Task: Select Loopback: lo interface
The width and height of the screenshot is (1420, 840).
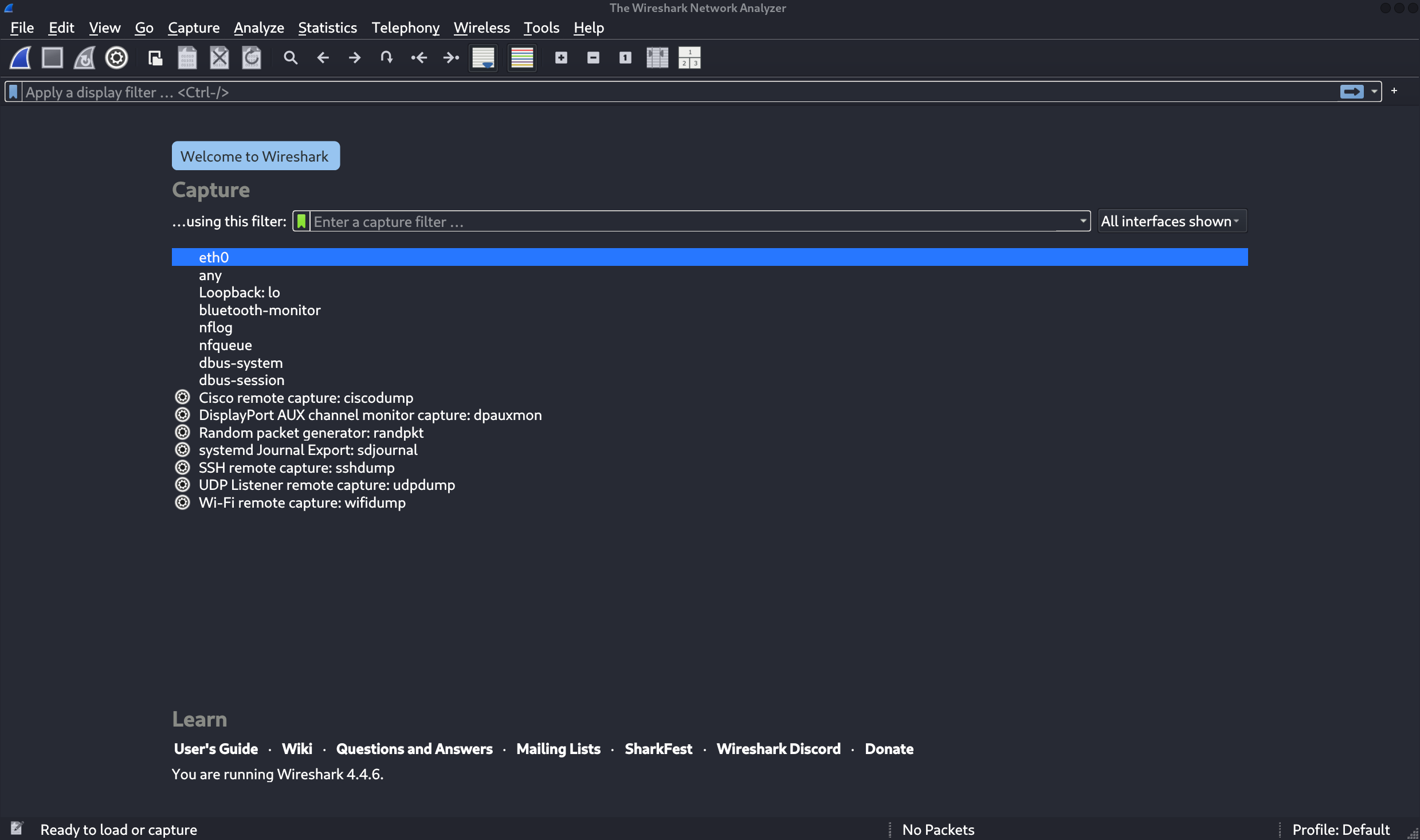Action: 709,292
